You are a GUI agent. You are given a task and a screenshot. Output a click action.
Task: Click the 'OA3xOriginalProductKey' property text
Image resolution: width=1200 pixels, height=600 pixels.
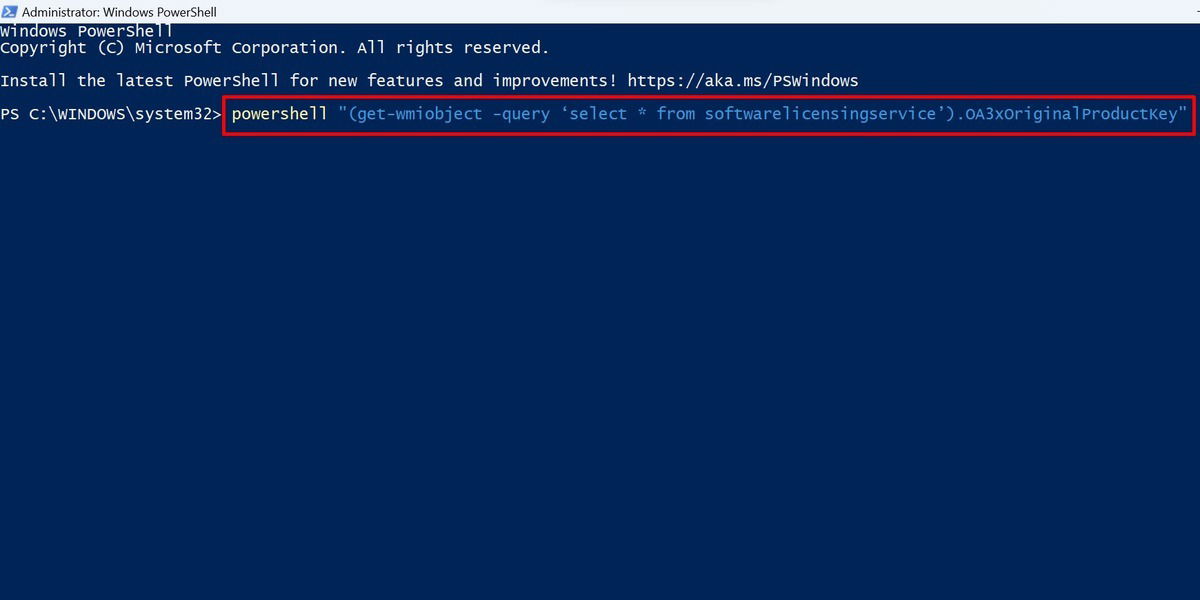(x=1071, y=114)
